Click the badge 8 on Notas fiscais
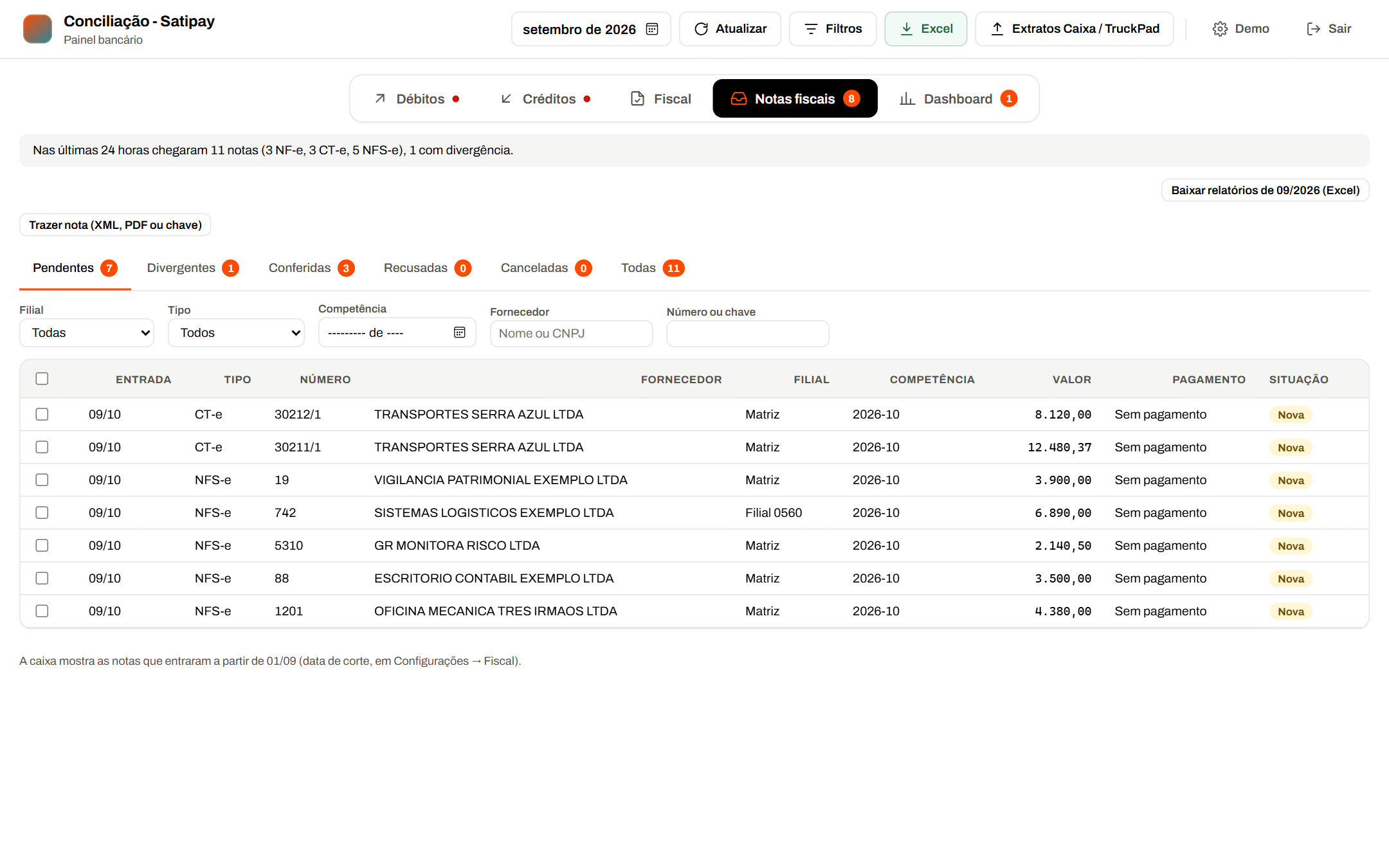 (851, 98)
